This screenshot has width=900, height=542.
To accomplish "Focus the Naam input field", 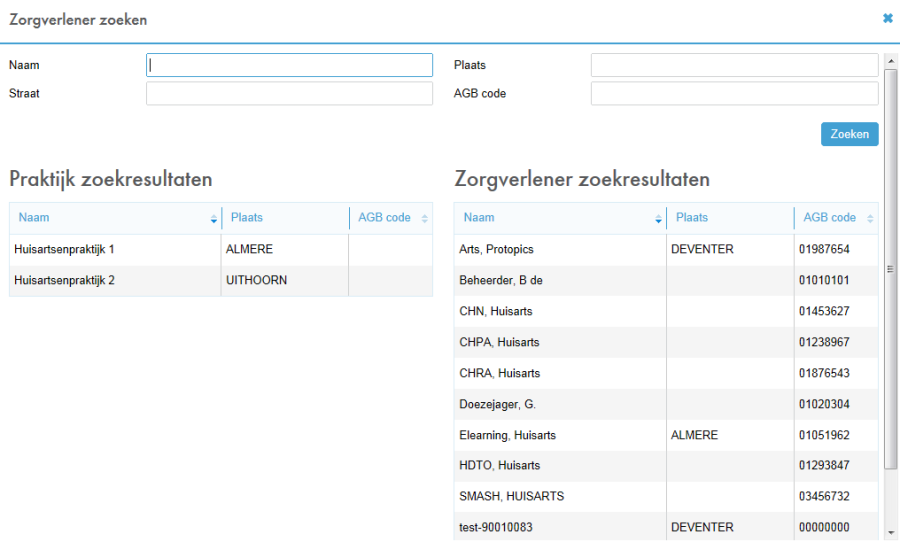I will point(289,65).
